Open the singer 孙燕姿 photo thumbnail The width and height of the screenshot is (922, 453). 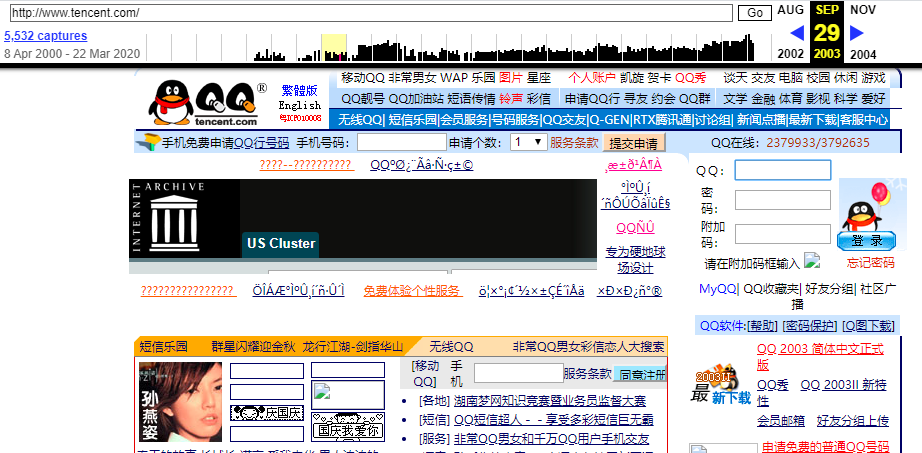(x=181, y=402)
